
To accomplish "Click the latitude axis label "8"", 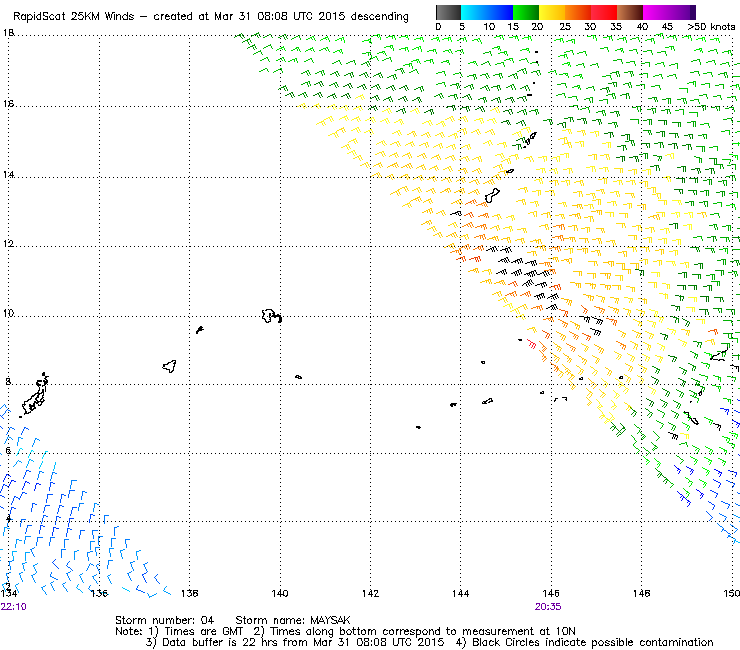I will tap(8, 381).
